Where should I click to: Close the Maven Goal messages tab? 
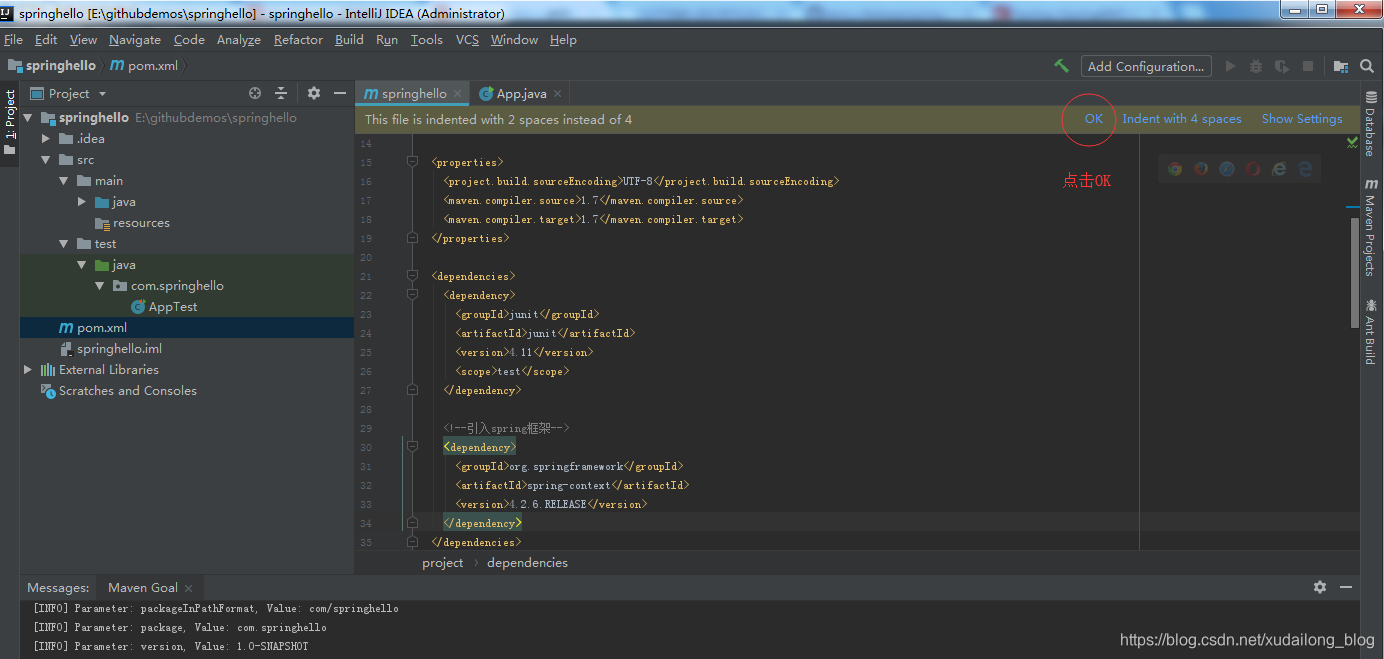coord(188,588)
